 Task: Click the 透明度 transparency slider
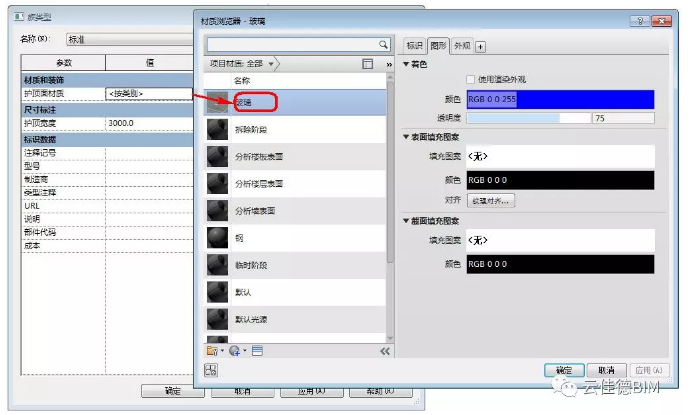pos(528,118)
